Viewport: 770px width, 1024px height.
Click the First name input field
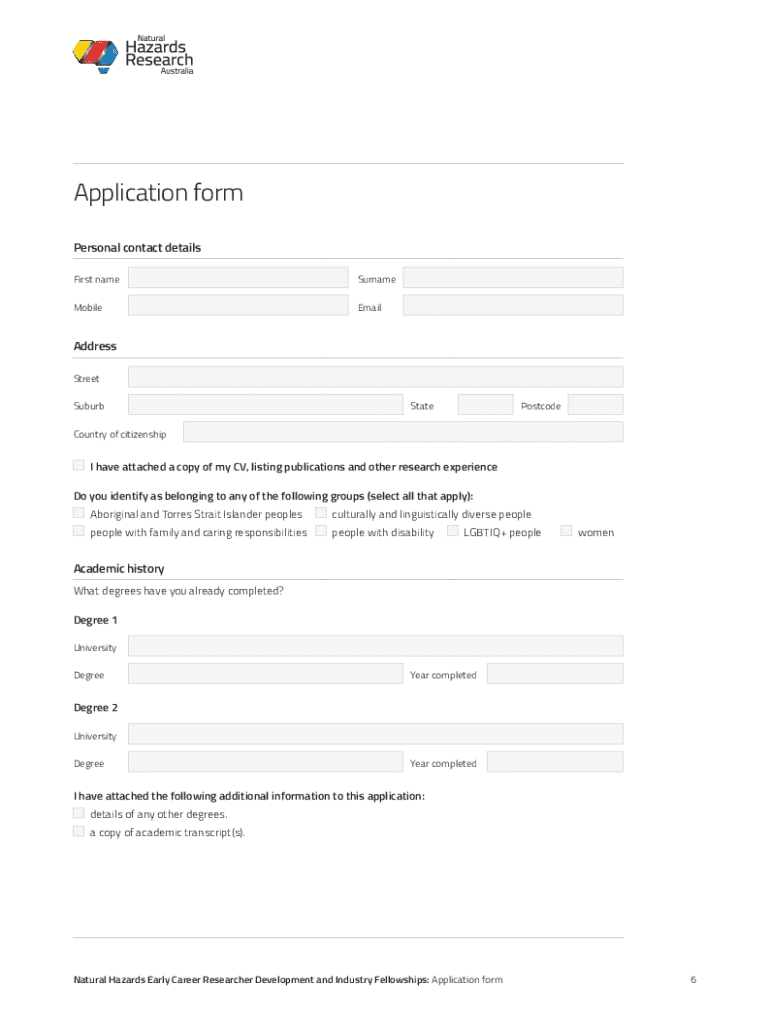point(238,278)
